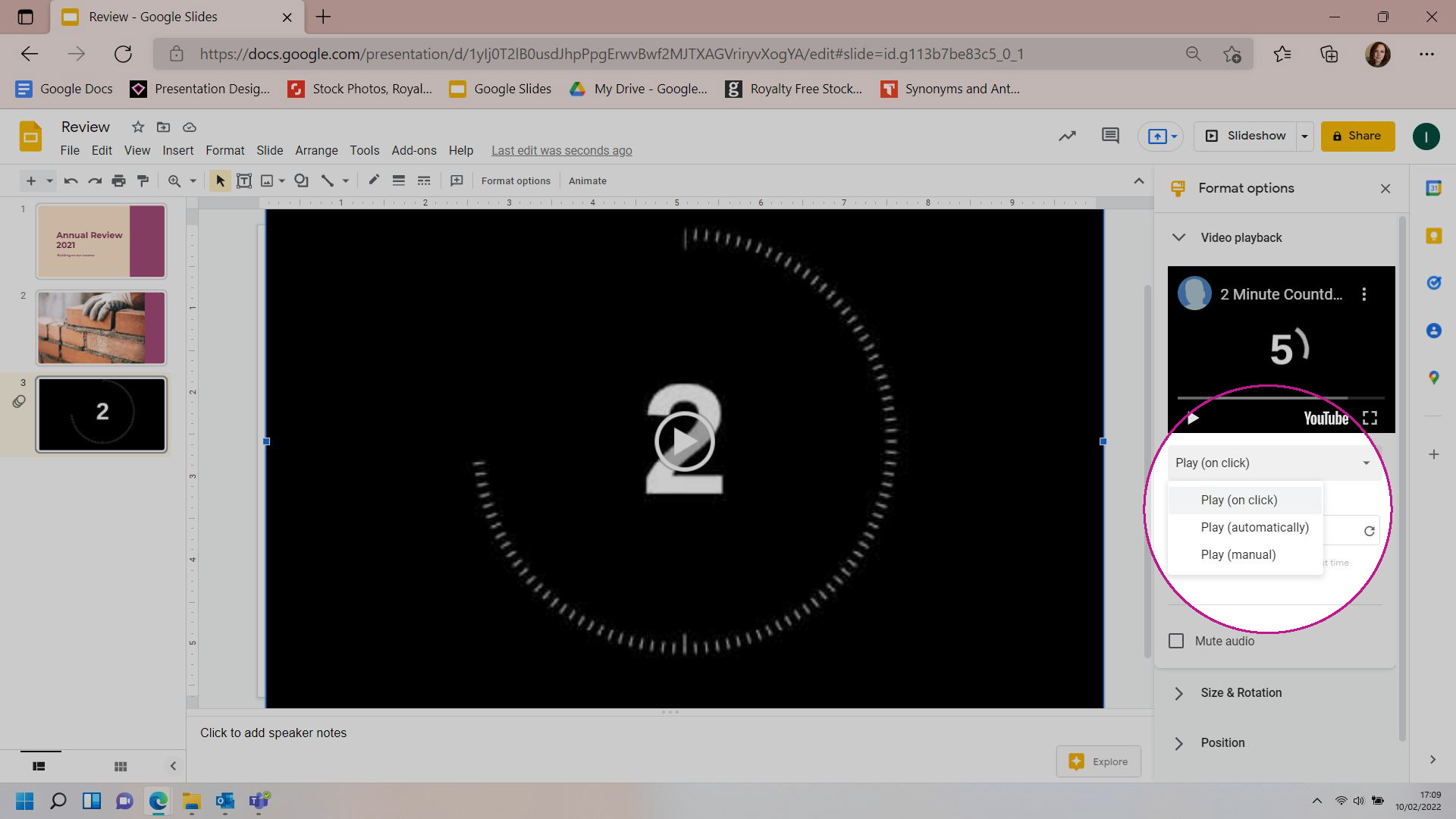Select Play (automatically) from dropdown
This screenshot has height=819, width=1456.
click(1255, 527)
